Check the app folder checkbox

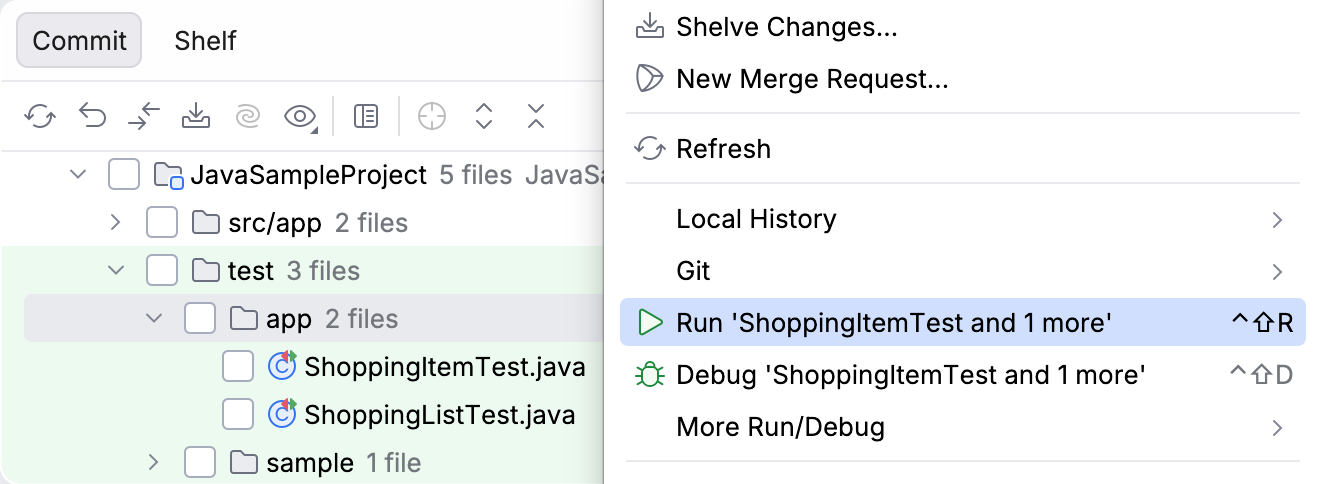200,319
